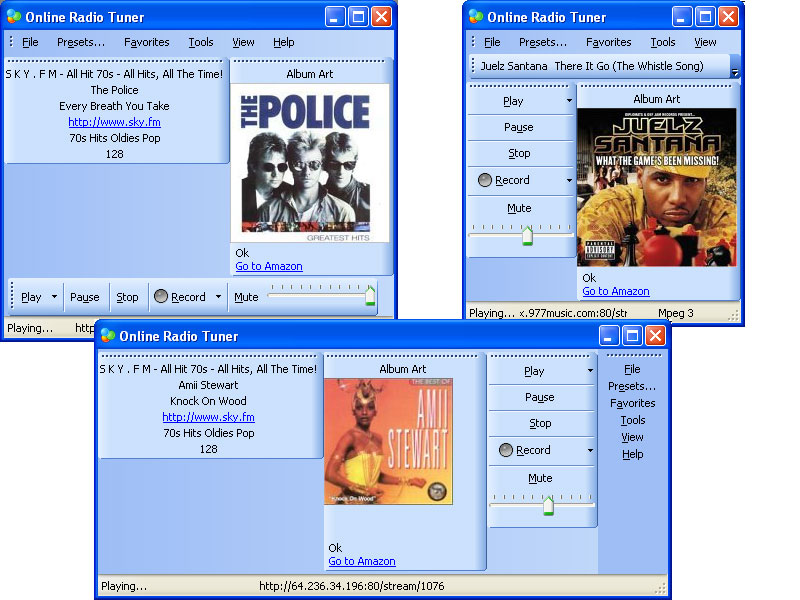Click the Record icon in top-left toolbar
The height and width of the screenshot is (600, 800).
coord(161,296)
